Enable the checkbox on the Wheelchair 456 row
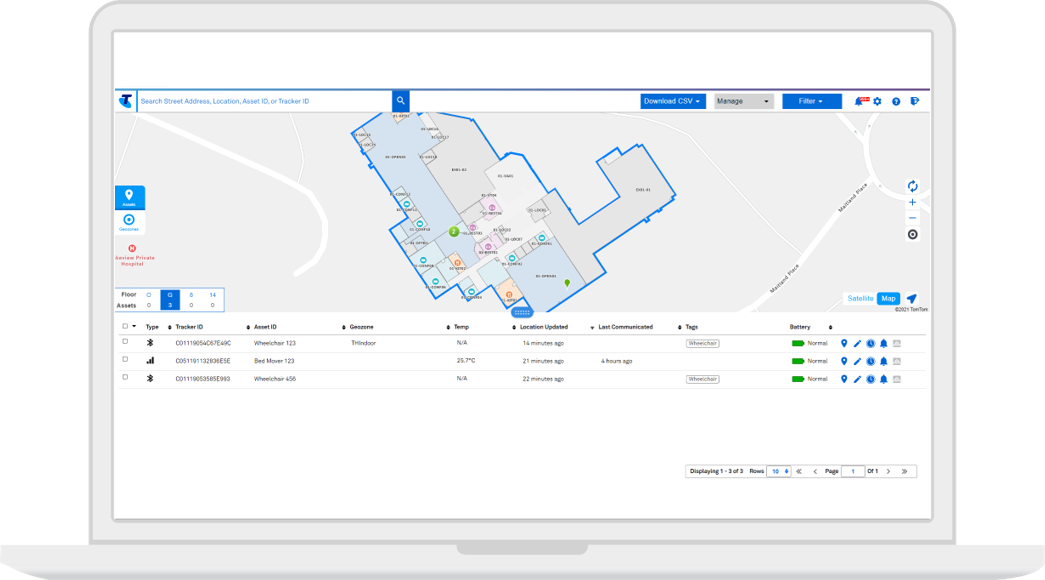Image resolution: width=1045 pixels, height=580 pixels. coord(125,379)
